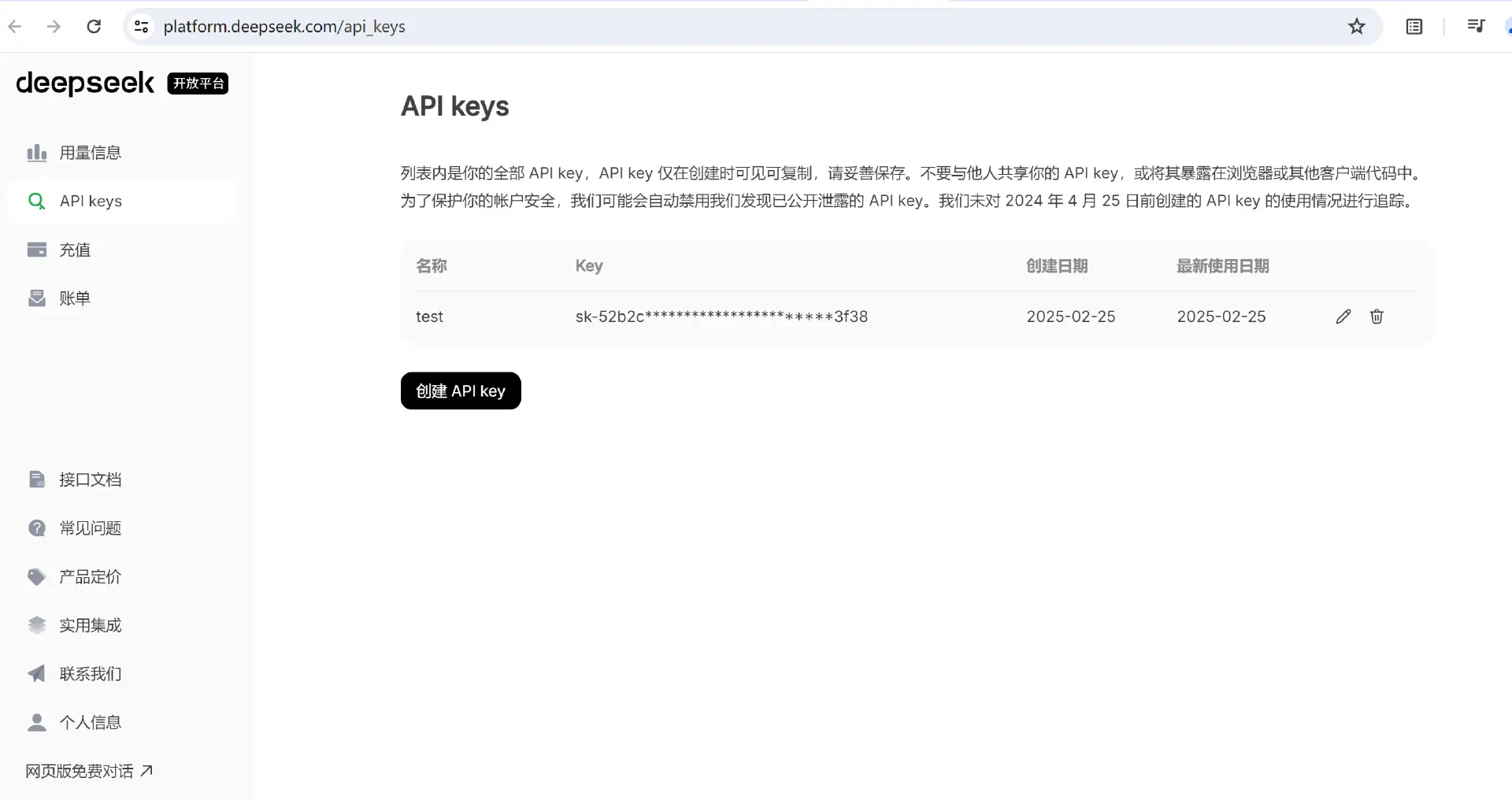The width and height of the screenshot is (1512, 800).
Task: Click the API keys page heading
Action: (x=455, y=106)
